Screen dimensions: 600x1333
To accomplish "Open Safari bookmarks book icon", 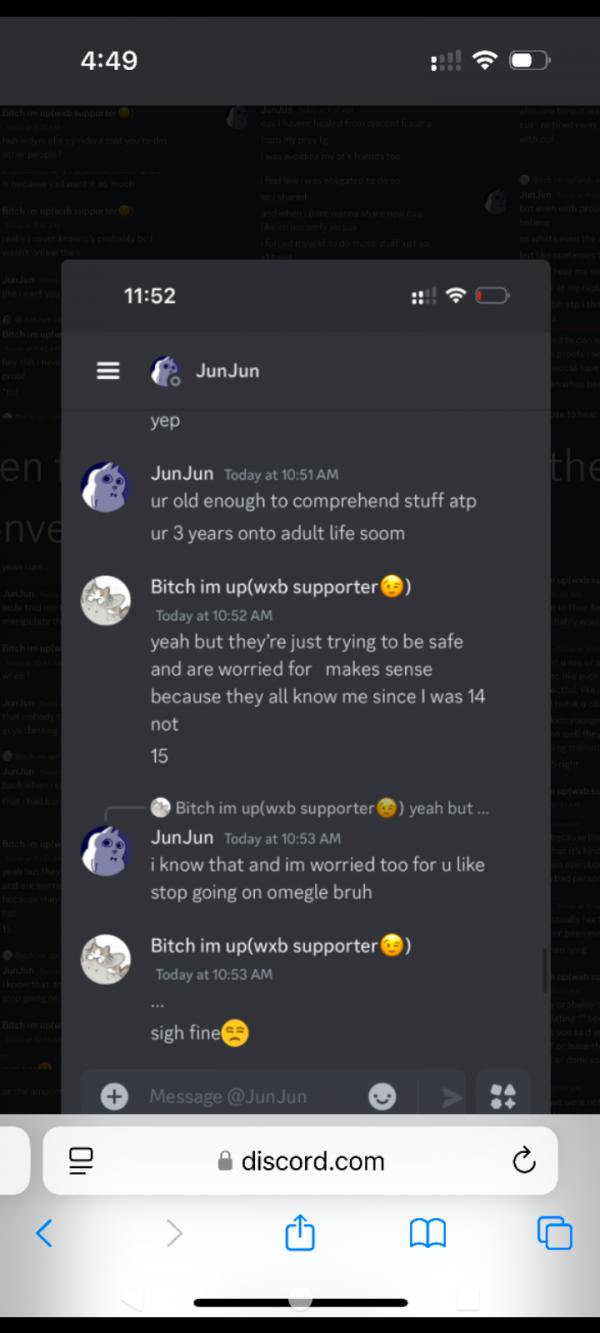I will [x=428, y=1233].
